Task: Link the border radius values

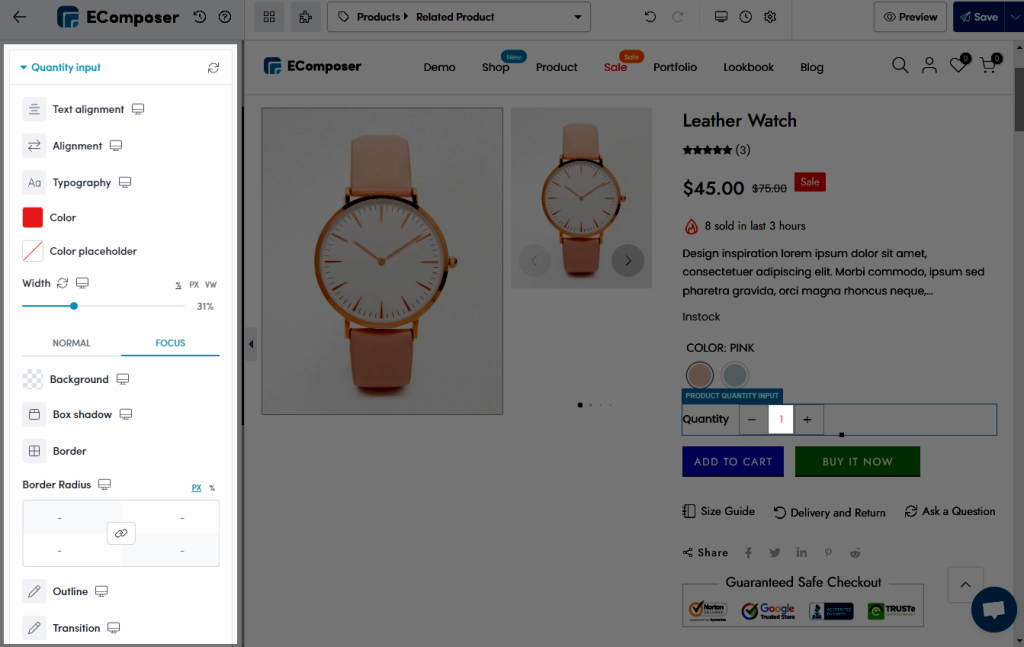Action: coord(121,533)
